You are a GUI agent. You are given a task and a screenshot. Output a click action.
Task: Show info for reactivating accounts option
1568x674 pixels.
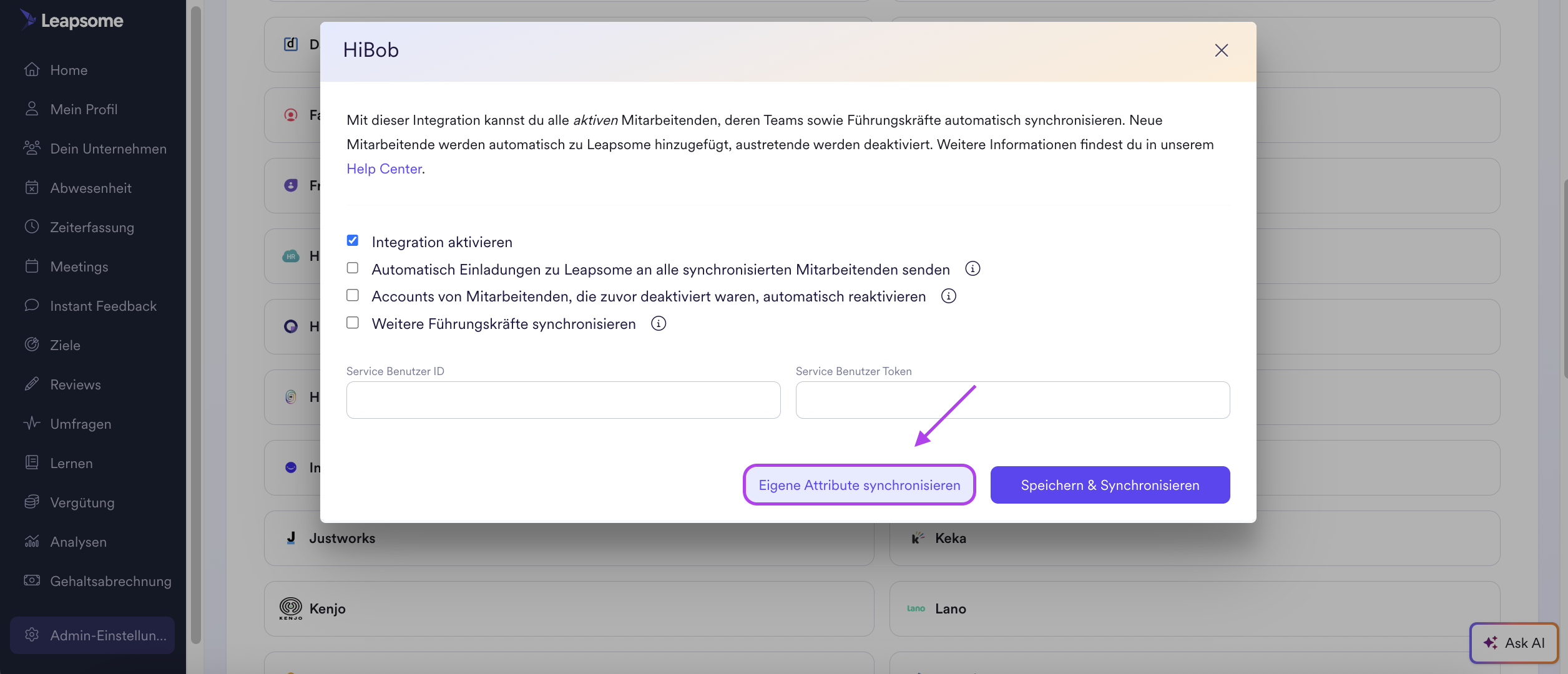pos(948,296)
